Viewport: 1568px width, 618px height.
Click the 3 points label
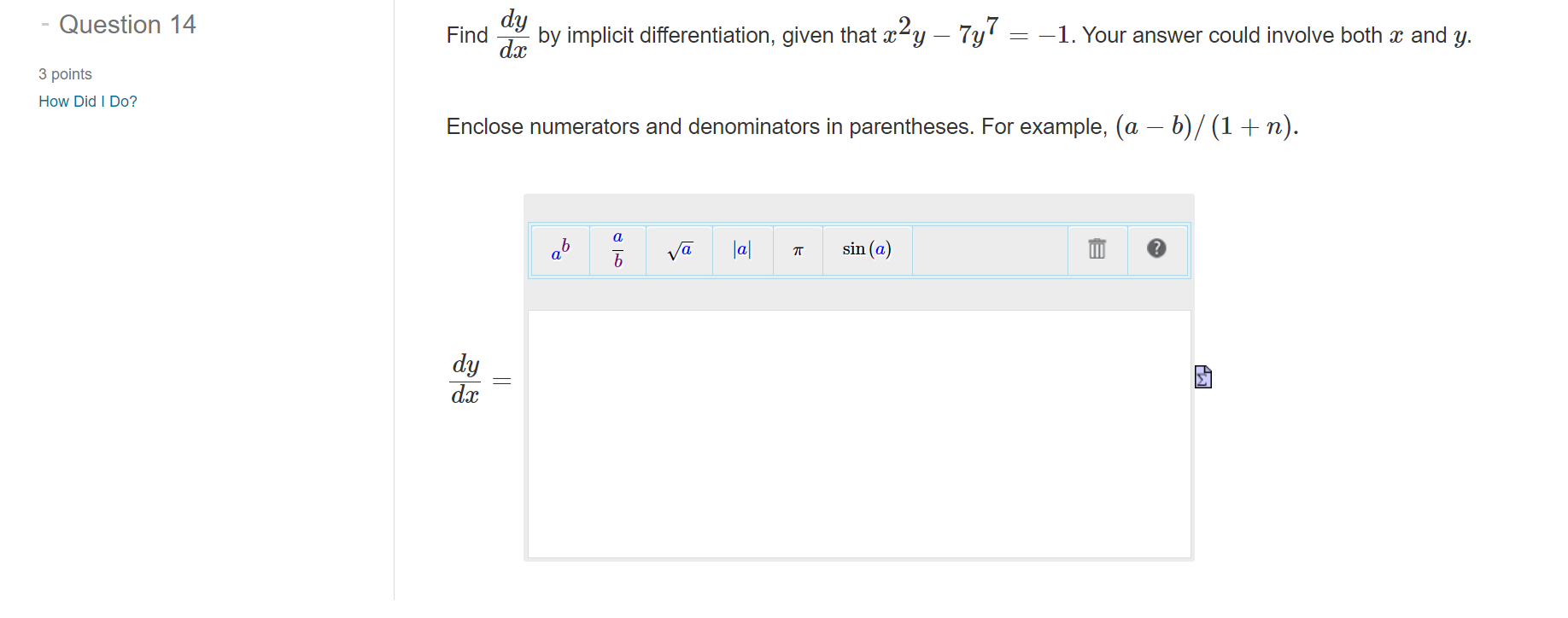(x=64, y=74)
